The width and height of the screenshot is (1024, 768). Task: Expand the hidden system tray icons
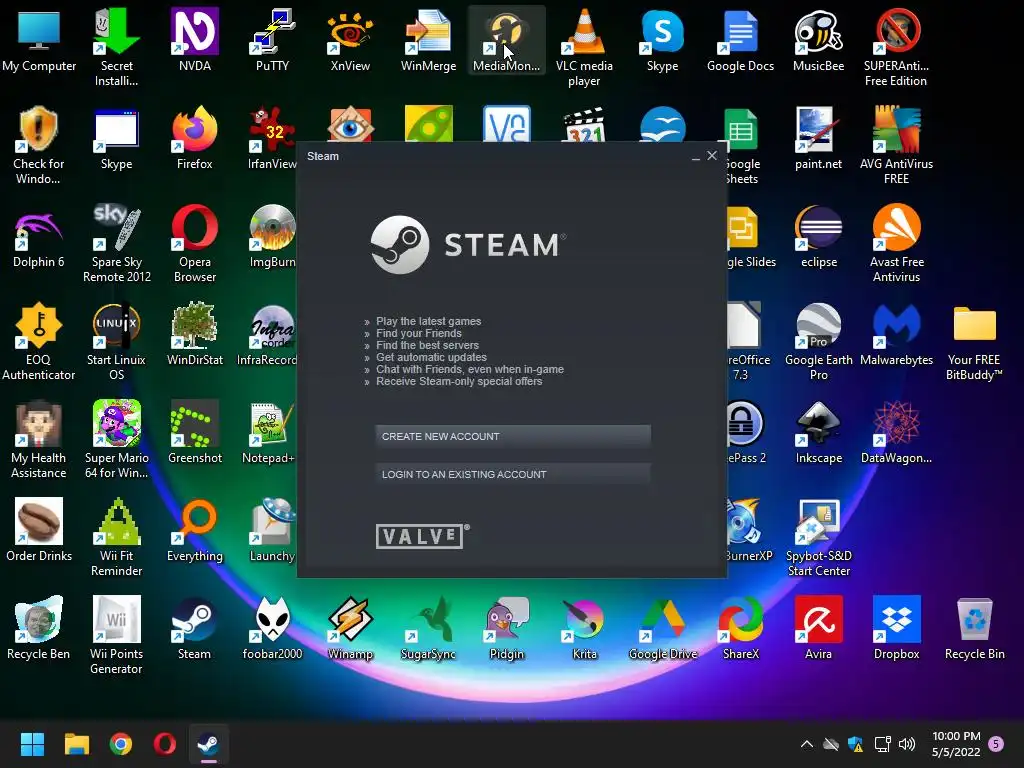pos(807,744)
